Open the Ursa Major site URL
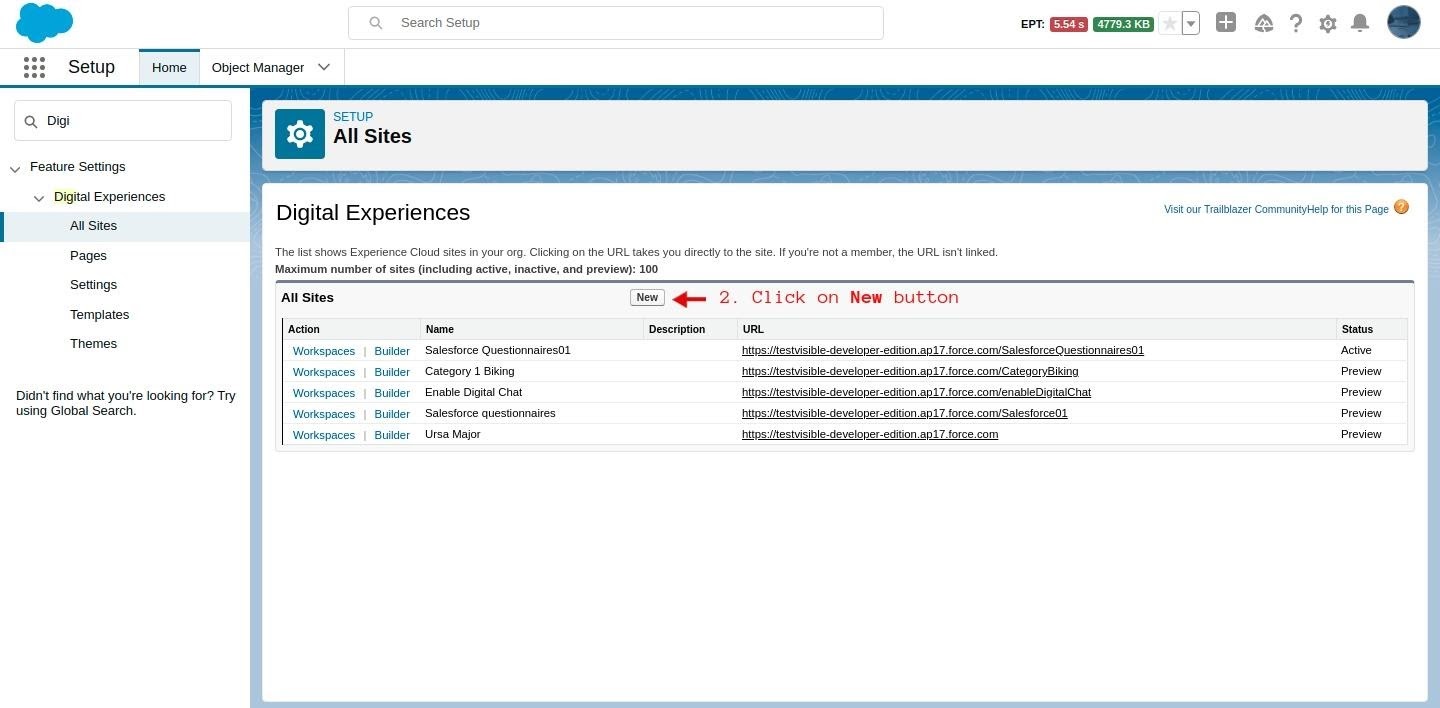 (x=870, y=434)
